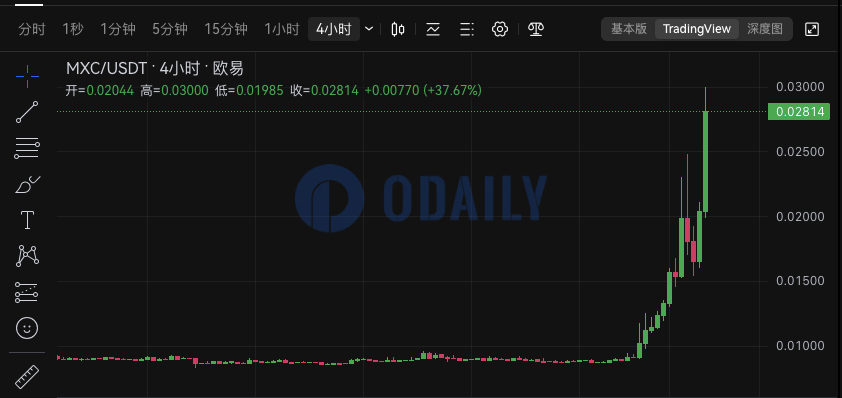Click the +0.00770 (+37.67%) change value
842x398 pixels.
[x=423, y=91]
